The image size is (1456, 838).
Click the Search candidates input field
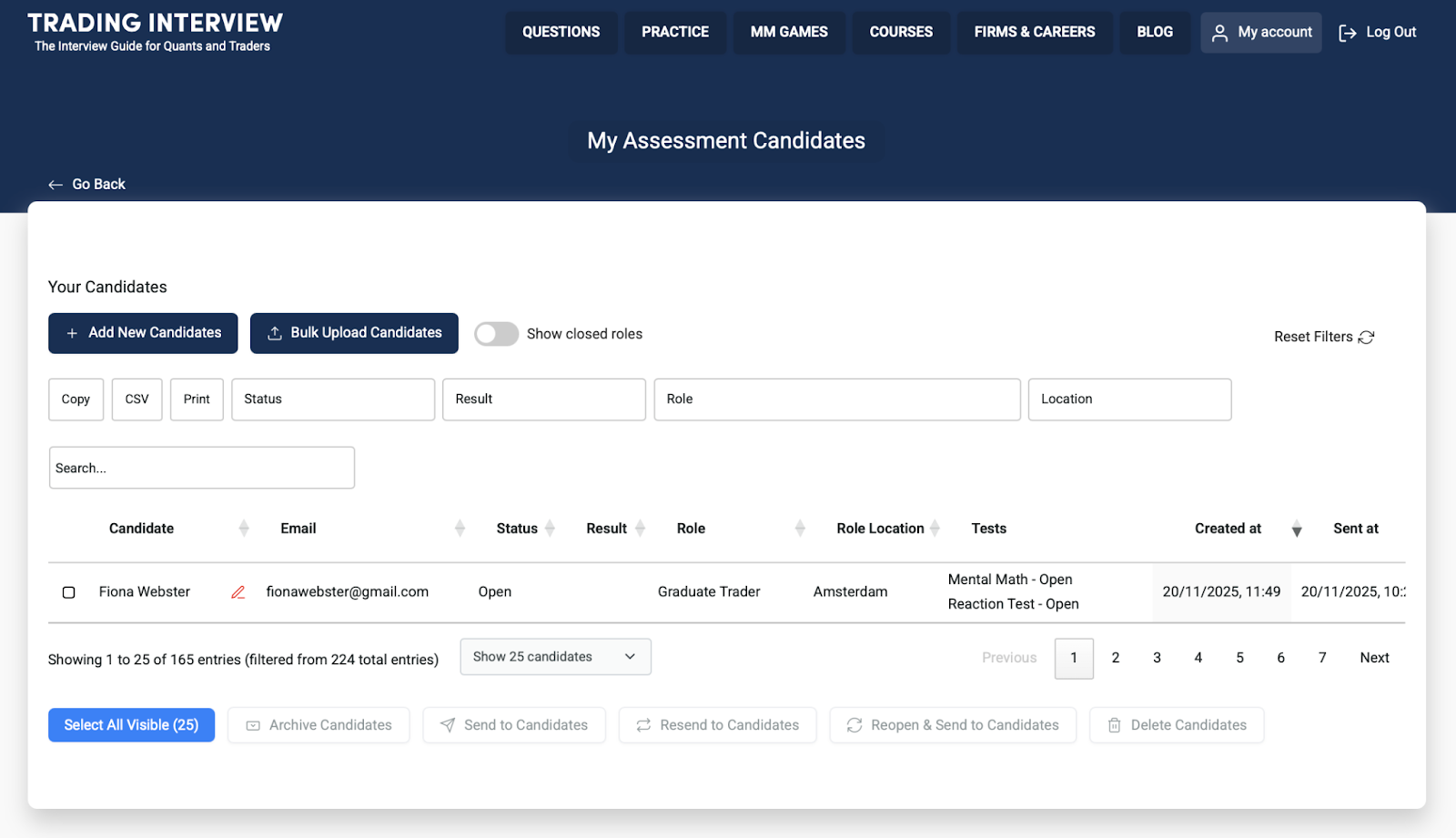202,468
